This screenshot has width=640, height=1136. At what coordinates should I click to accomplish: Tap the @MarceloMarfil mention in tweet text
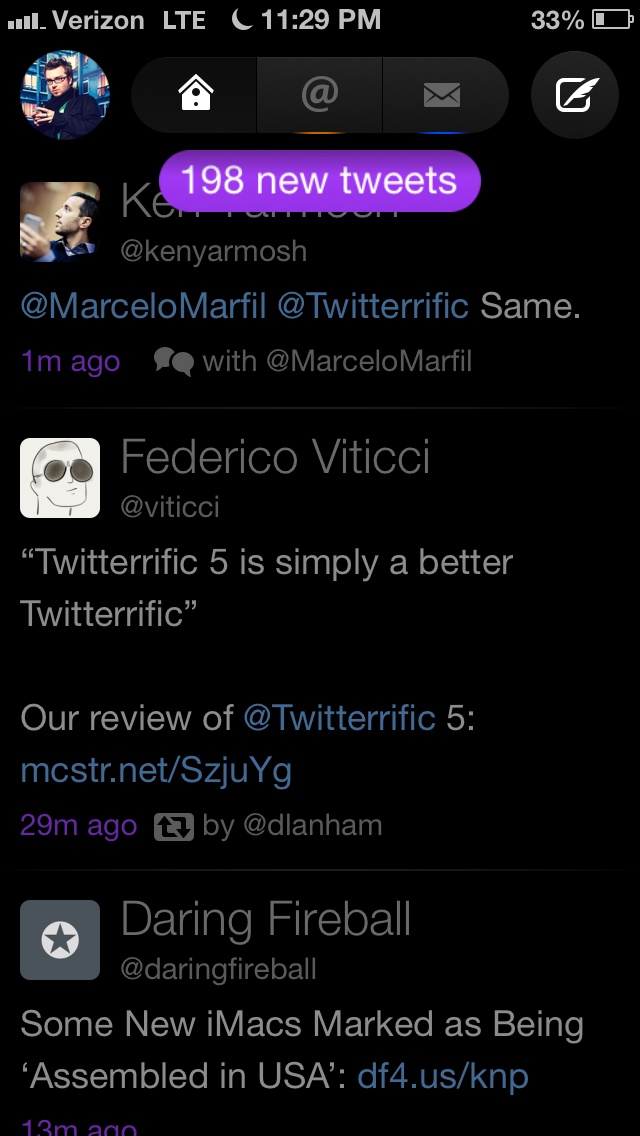pyautogui.click(x=143, y=306)
